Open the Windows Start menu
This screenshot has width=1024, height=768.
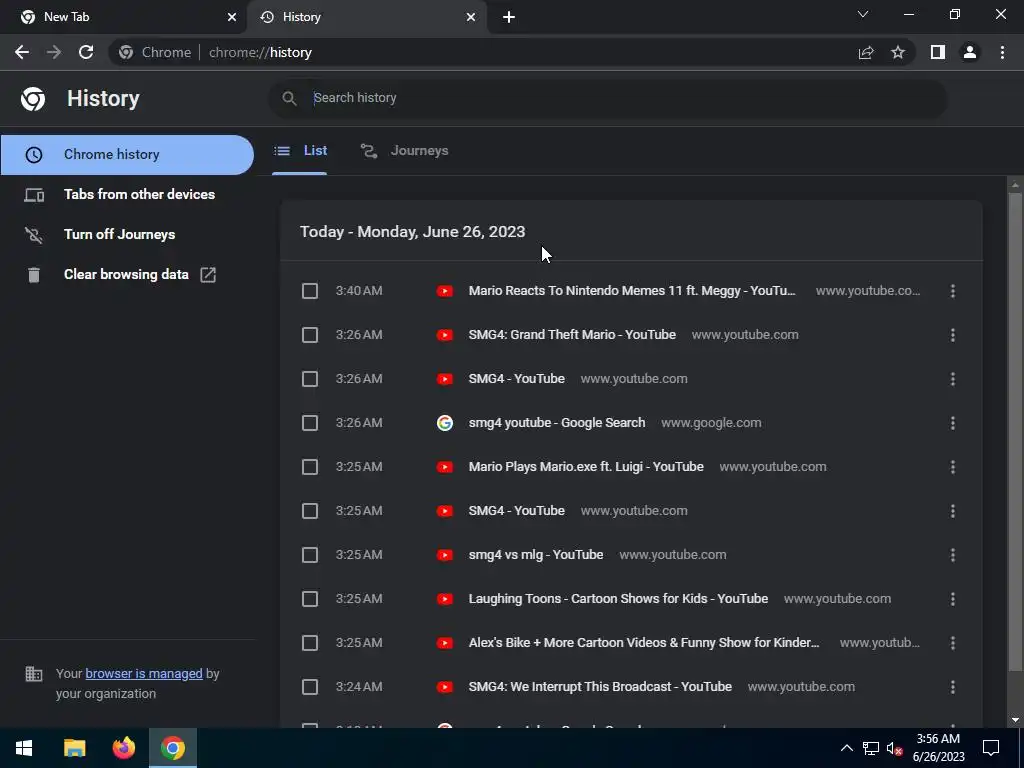(x=24, y=748)
